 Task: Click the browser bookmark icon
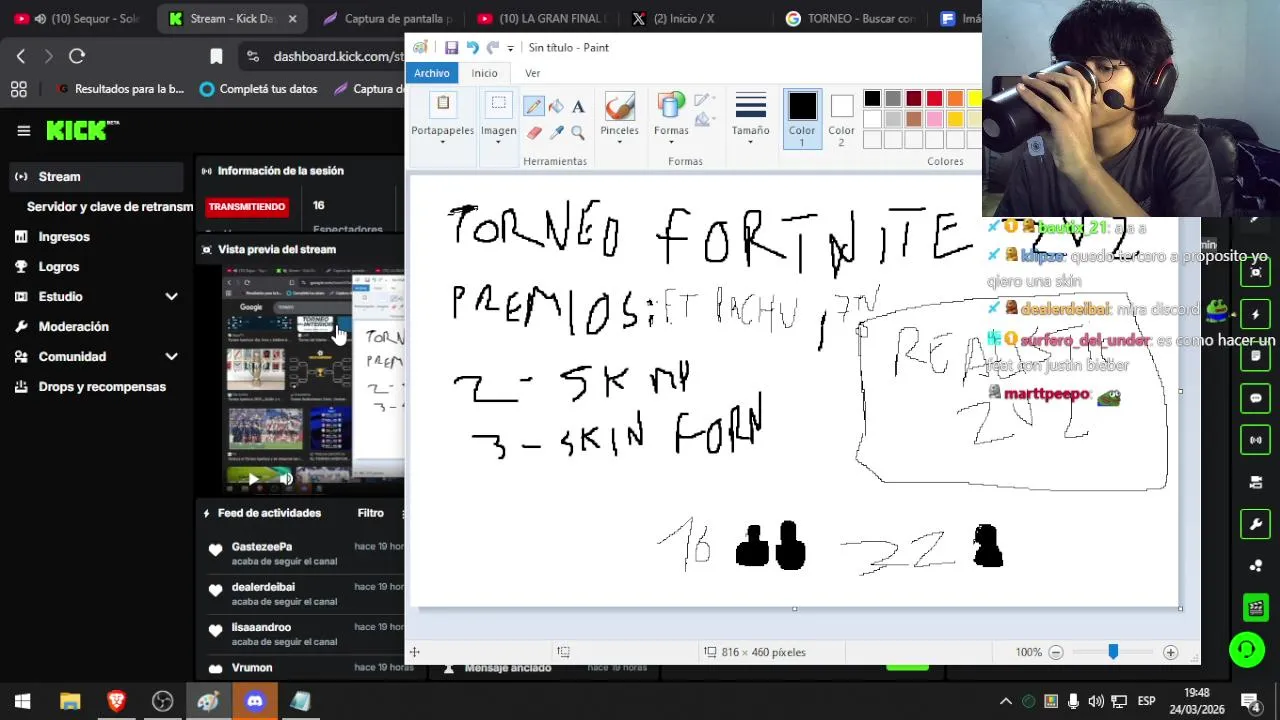(216, 56)
